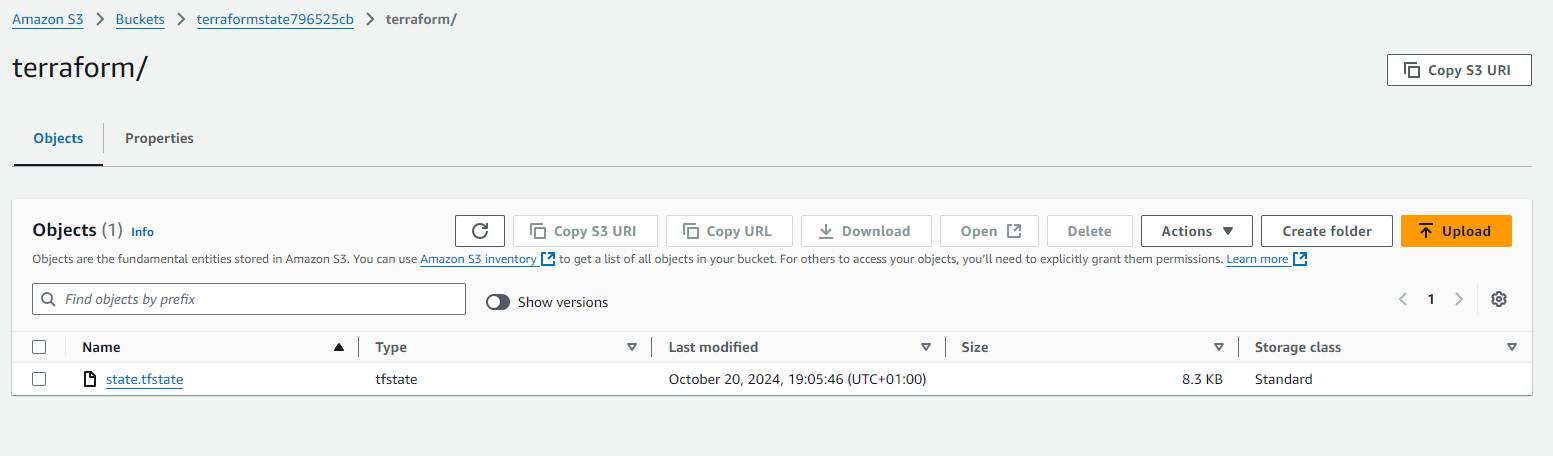Sort by Type column arrow

pos(632,347)
